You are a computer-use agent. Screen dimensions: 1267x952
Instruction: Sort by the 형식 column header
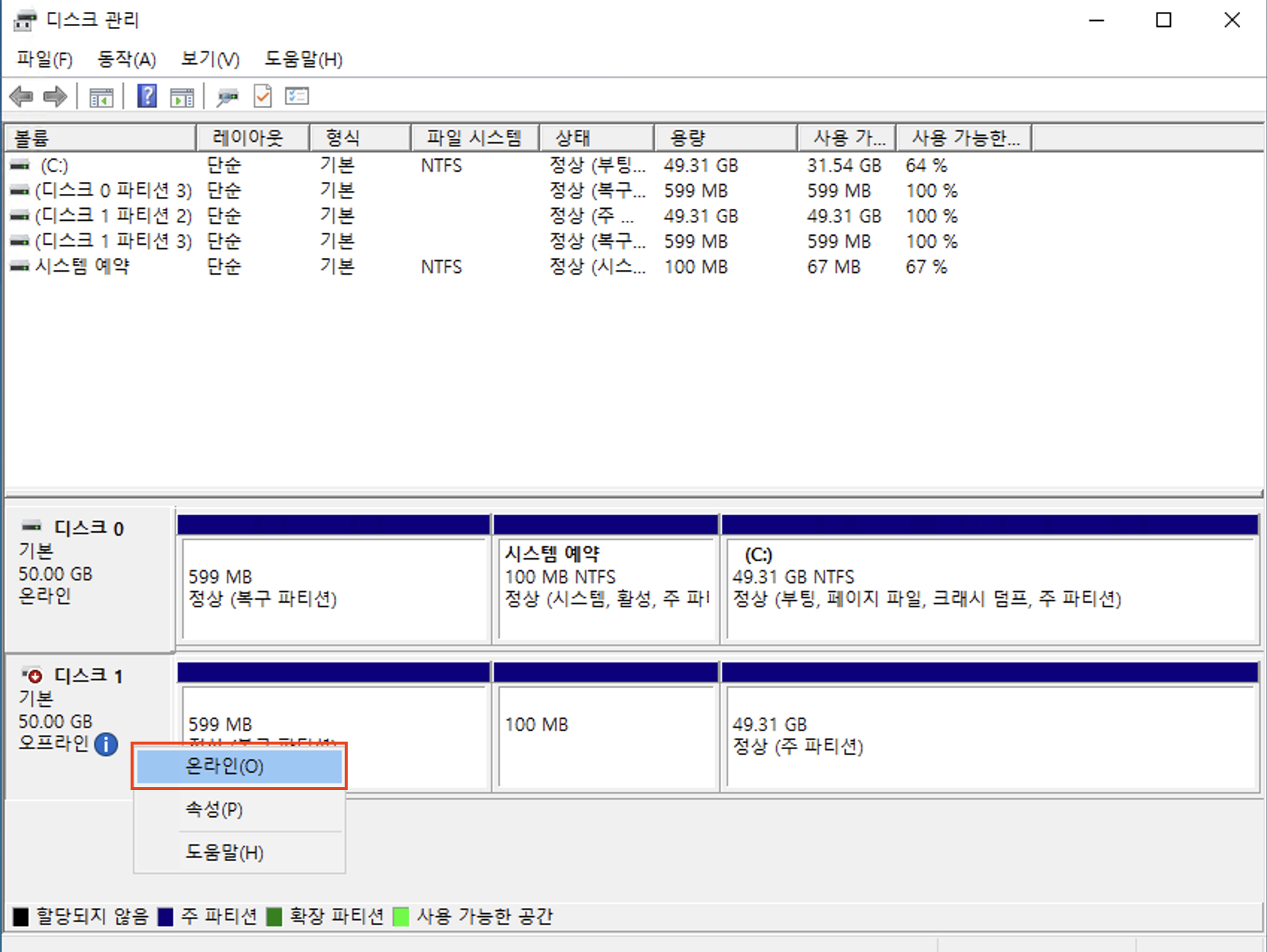[x=360, y=137]
